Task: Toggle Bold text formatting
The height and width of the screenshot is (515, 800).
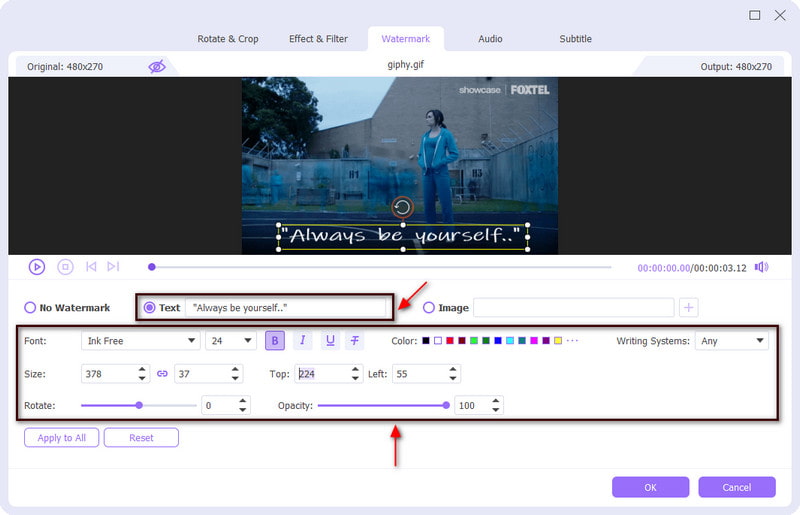Action: click(x=274, y=340)
